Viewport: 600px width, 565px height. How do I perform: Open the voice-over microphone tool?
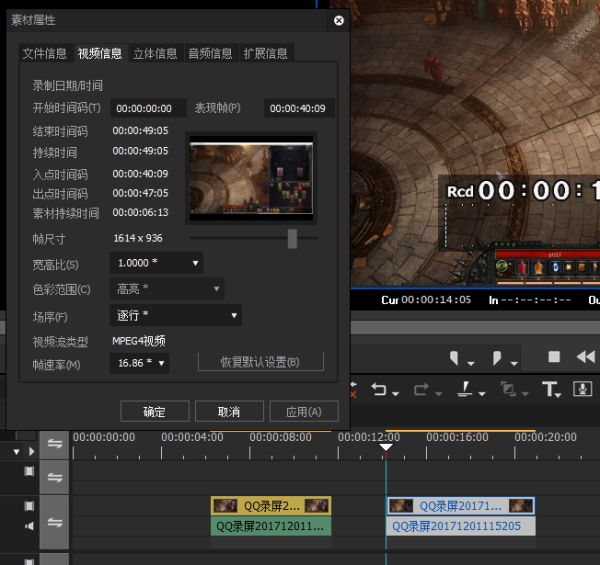pos(583,389)
